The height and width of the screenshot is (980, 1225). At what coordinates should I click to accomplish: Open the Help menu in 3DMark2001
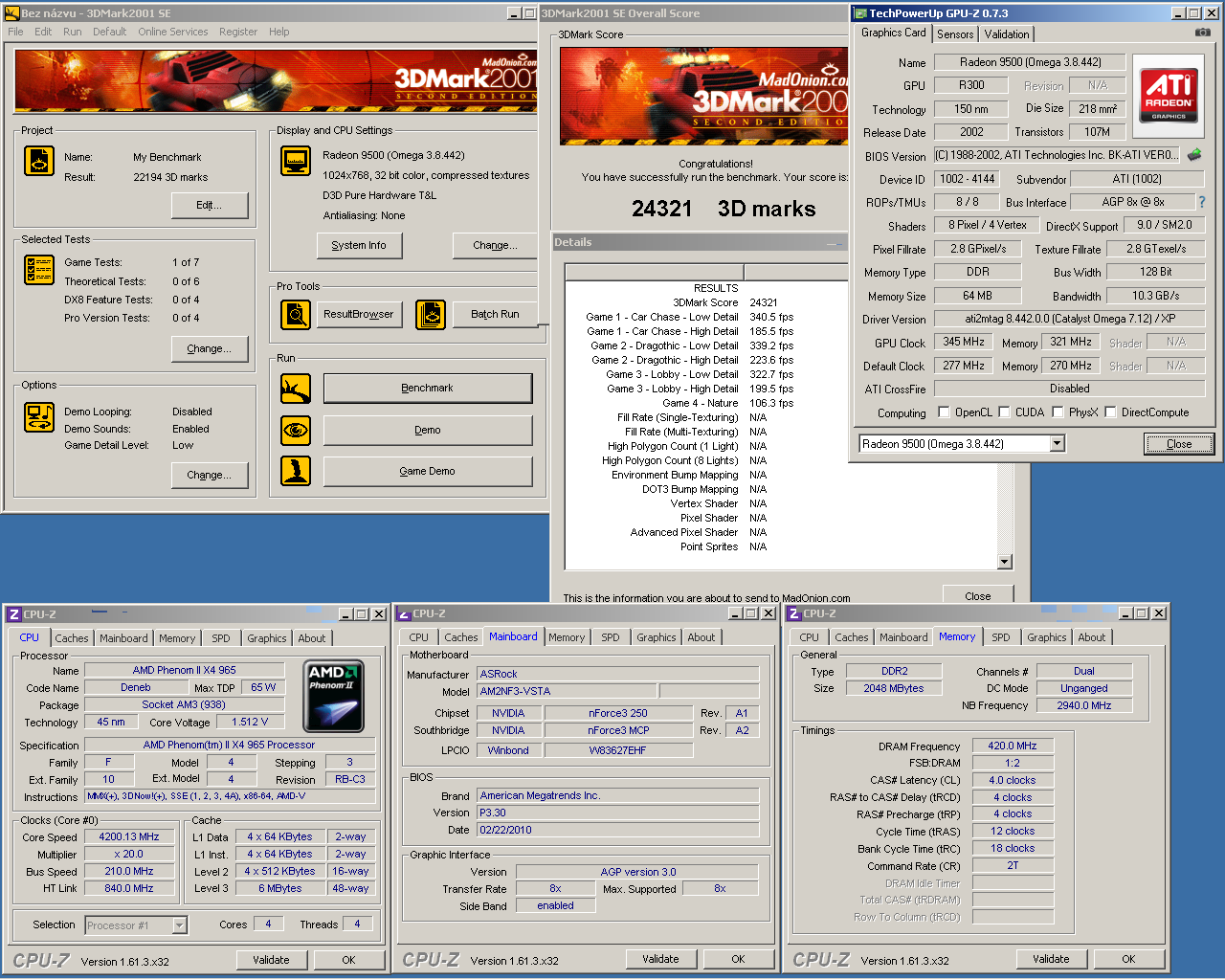tap(278, 32)
